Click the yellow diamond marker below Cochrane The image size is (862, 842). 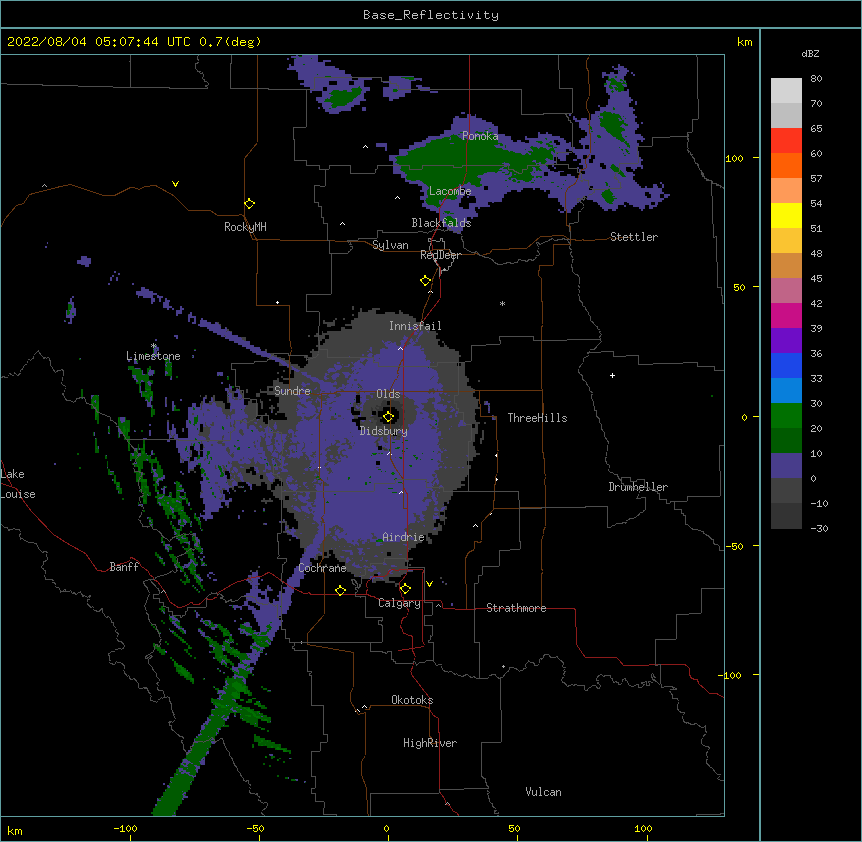click(x=340, y=590)
